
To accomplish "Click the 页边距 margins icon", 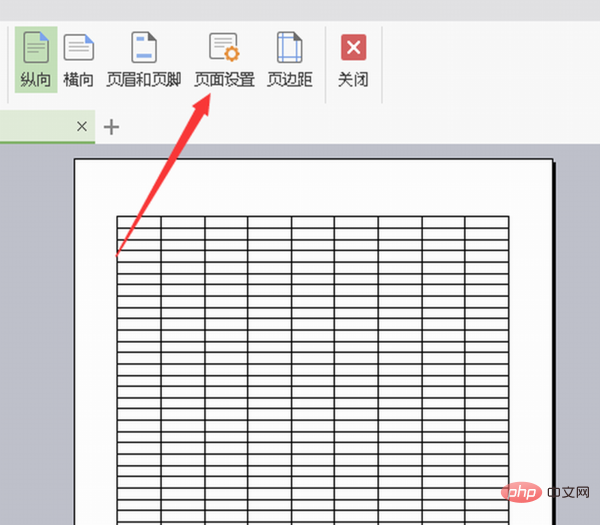I will click(290, 47).
